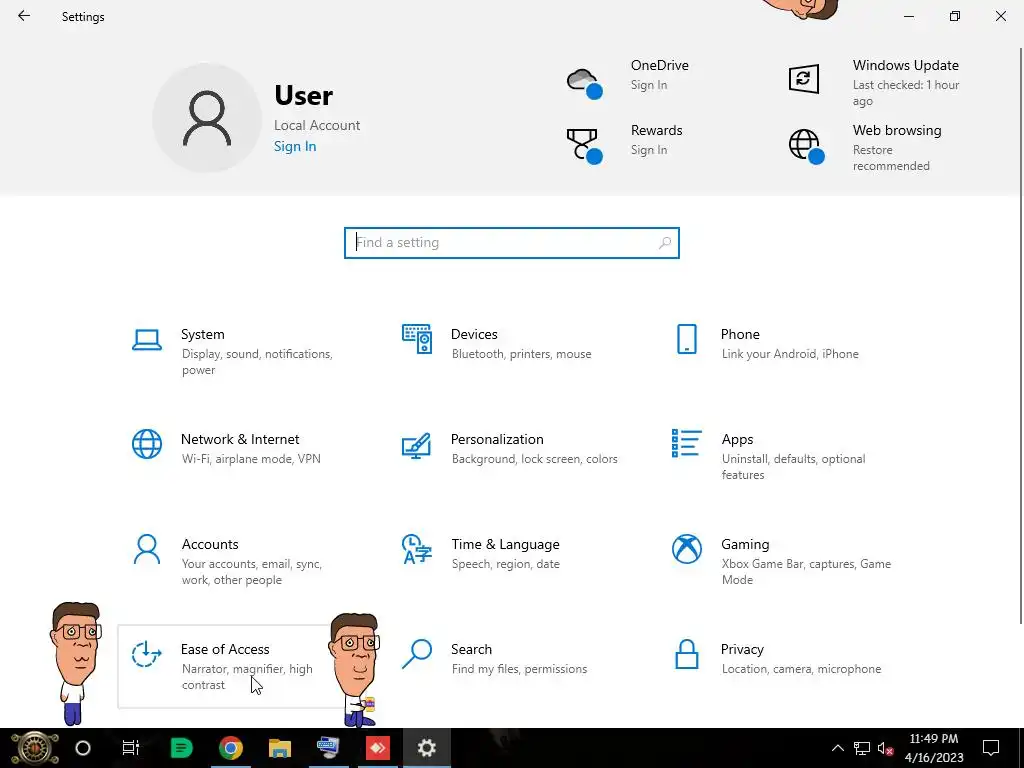Open the Privacy padlock icon
This screenshot has height=768, width=1024.
coord(686,654)
